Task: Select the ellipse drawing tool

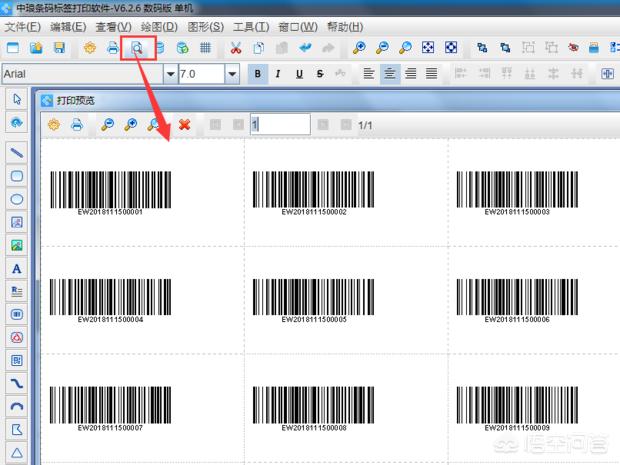Action: [17, 199]
